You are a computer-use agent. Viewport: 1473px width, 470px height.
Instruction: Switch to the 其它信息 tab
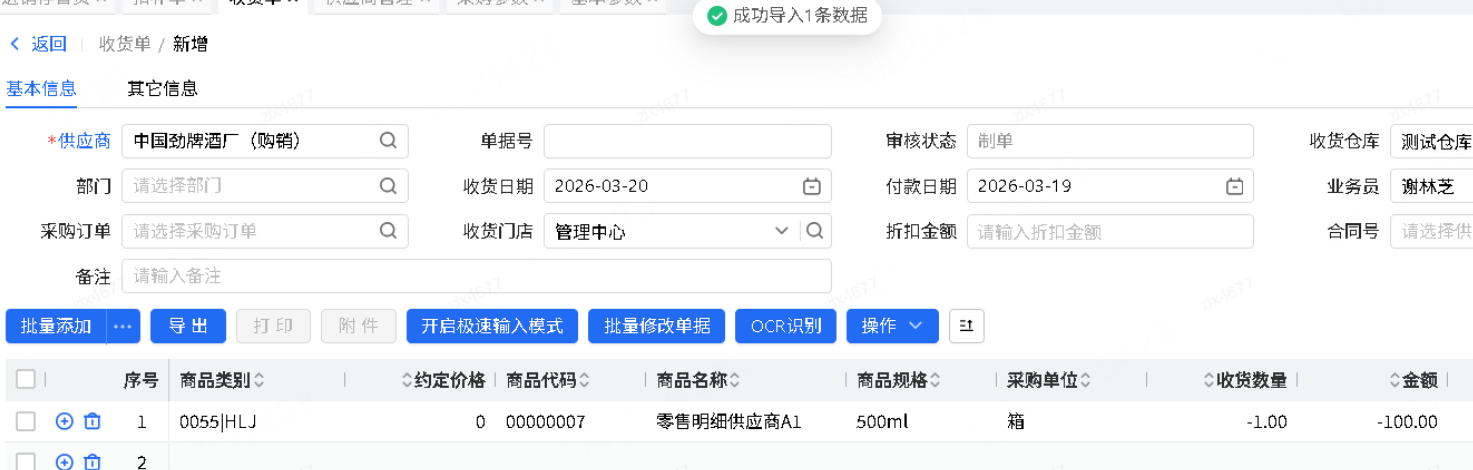(162, 88)
